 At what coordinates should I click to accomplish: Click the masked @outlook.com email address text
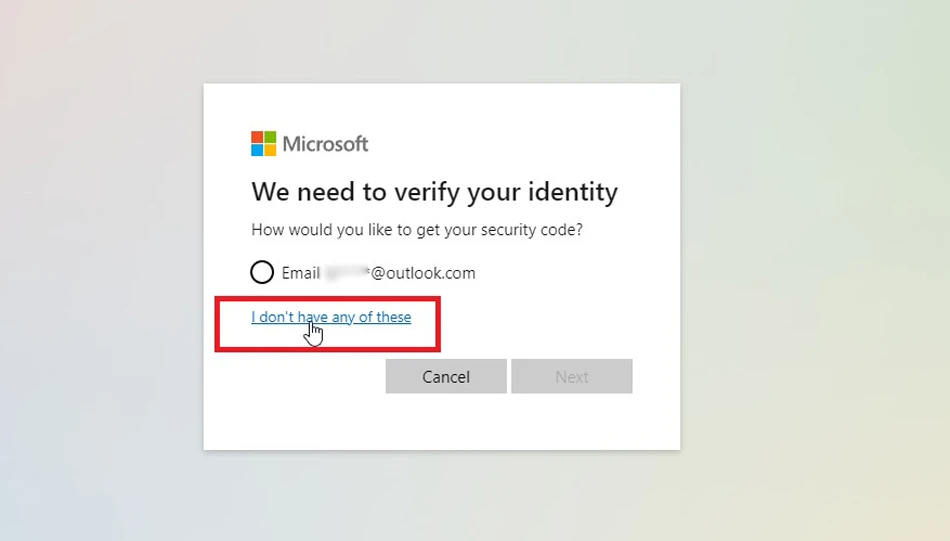click(400, 273)
